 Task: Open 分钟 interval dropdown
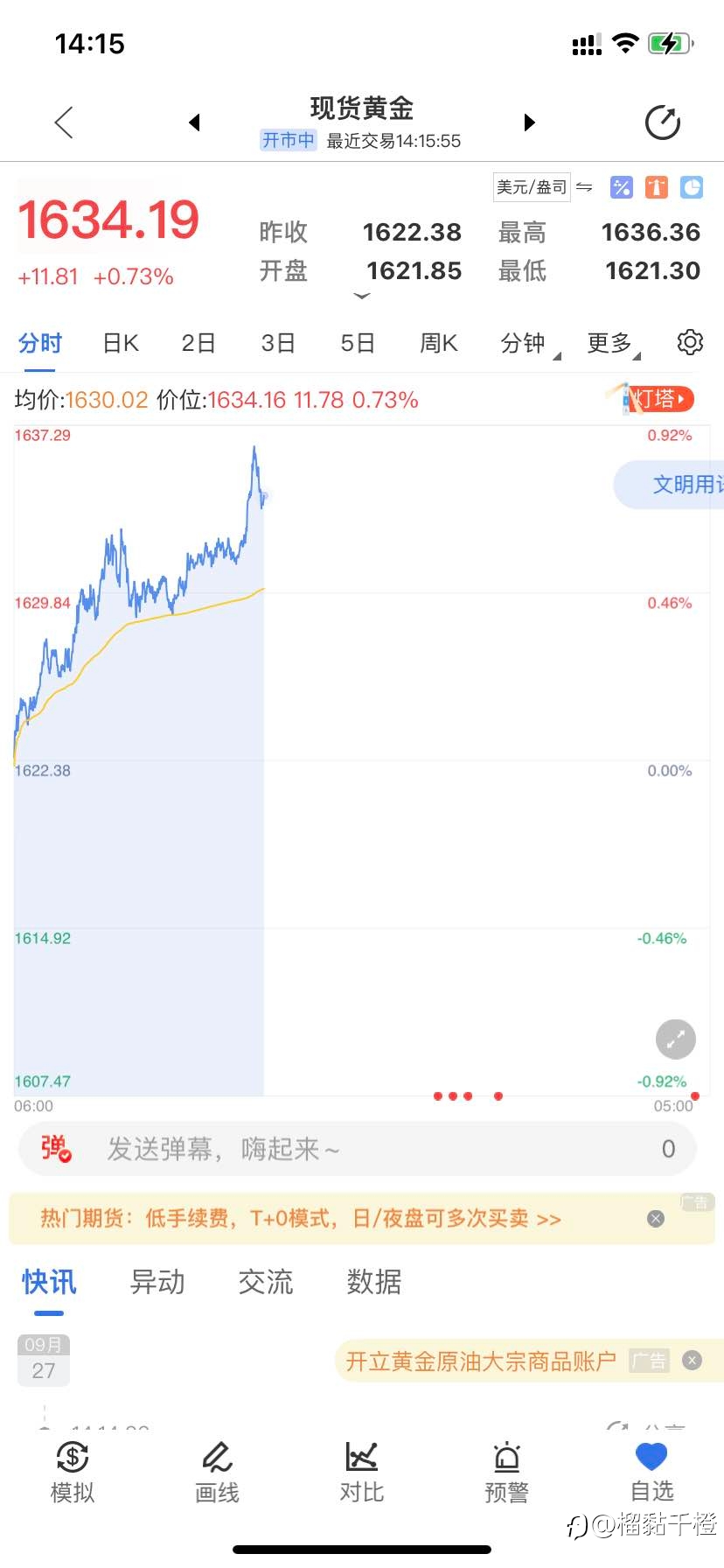(x=530, y=343)
